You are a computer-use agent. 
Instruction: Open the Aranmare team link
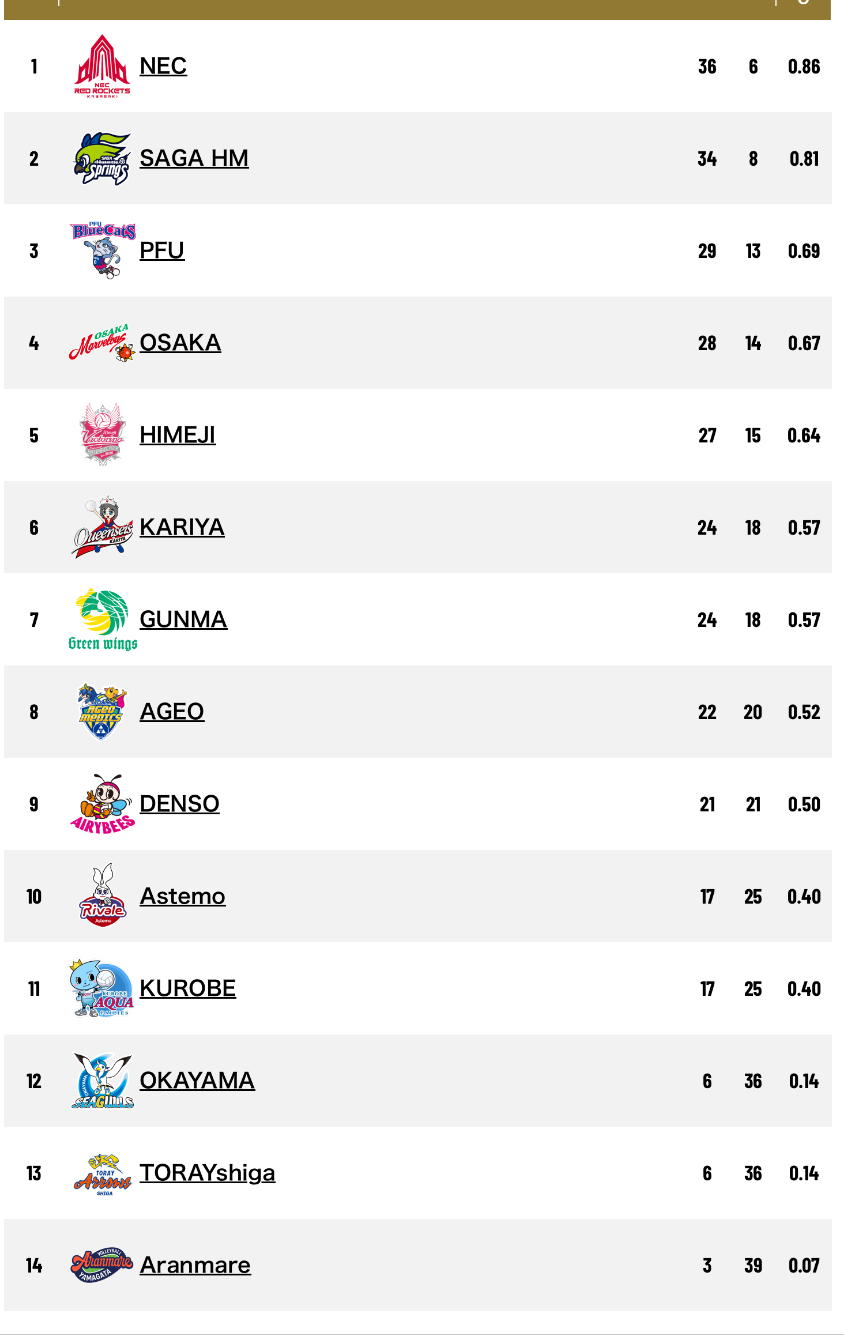(x=195, y=1265)
